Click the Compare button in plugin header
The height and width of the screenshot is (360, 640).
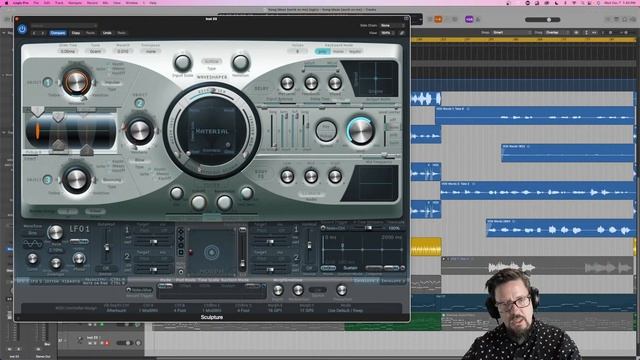58,33
